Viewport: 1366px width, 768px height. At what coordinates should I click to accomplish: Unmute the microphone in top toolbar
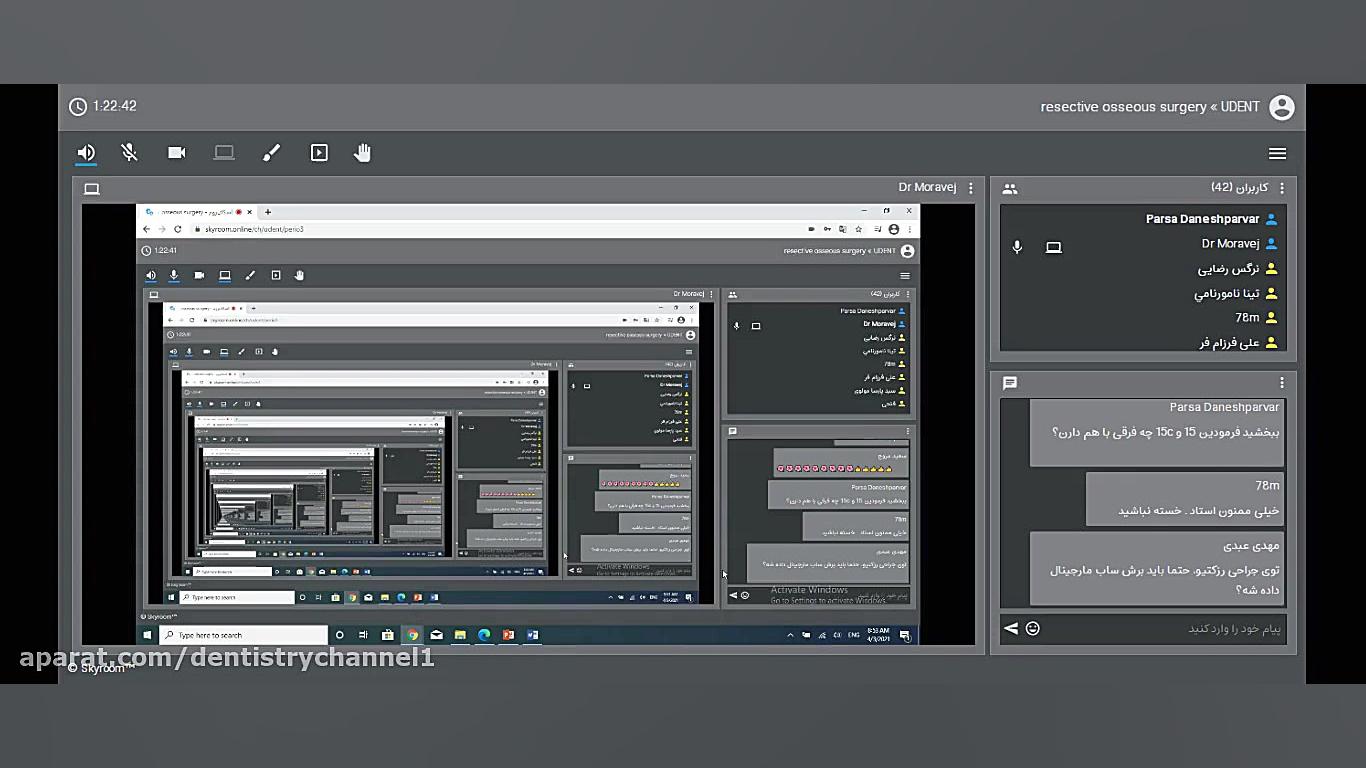[129, 153]
